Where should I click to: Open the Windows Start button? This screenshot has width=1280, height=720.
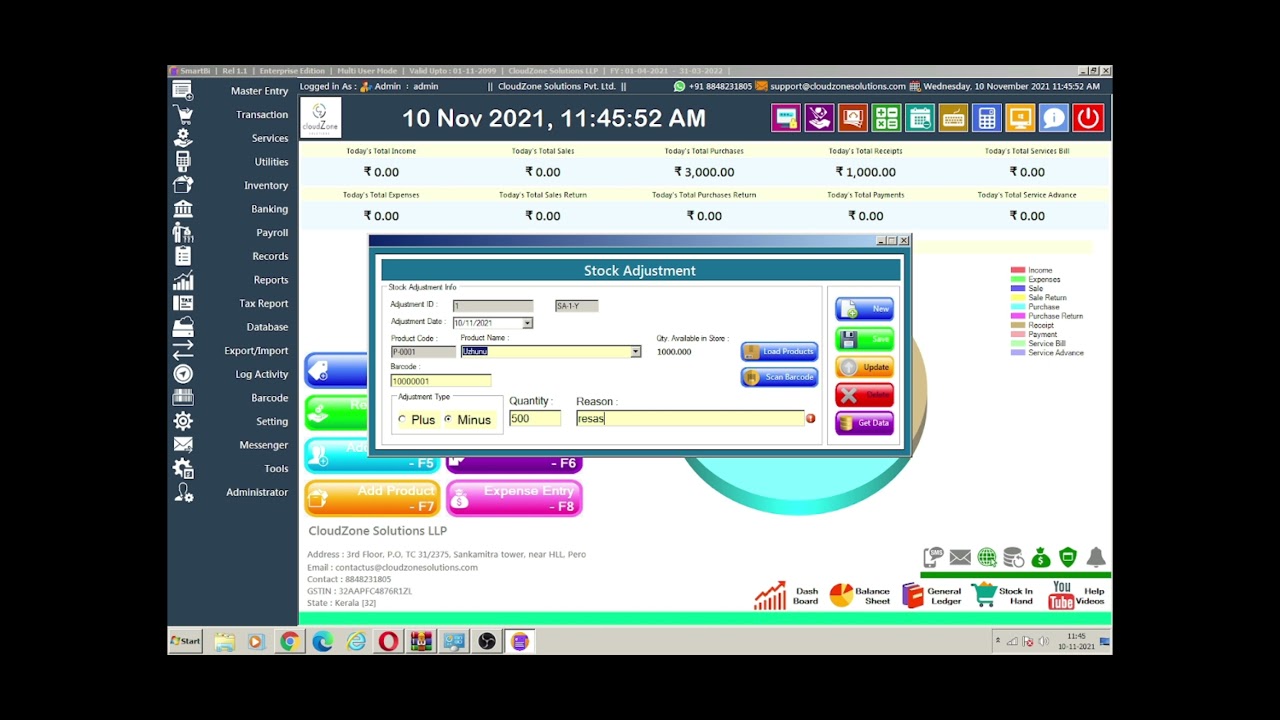(x=185, y=641)
